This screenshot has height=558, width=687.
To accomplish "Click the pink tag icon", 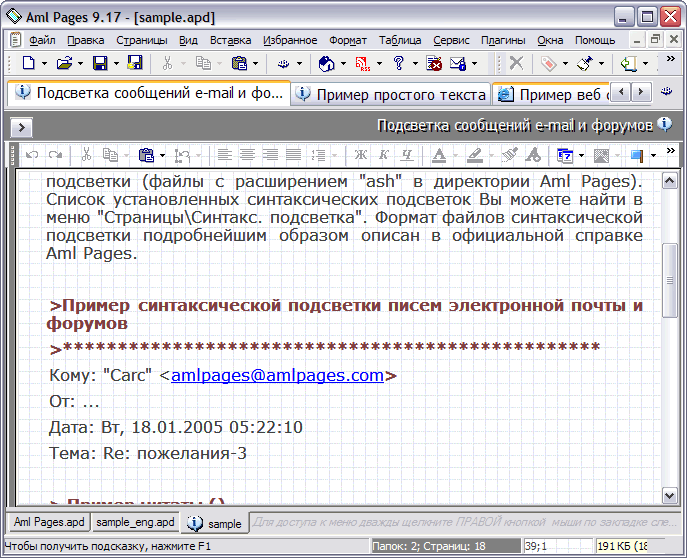I will tap(549, 63).
